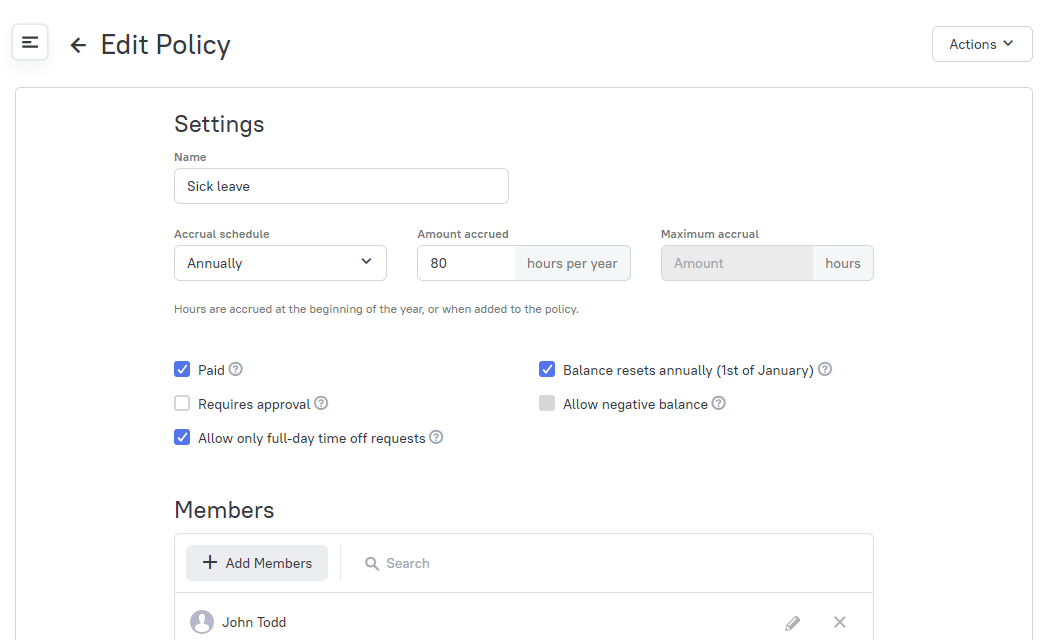Open the Actions dropdown menu
Screen dimensions: 1048x640
click(982, 44)
